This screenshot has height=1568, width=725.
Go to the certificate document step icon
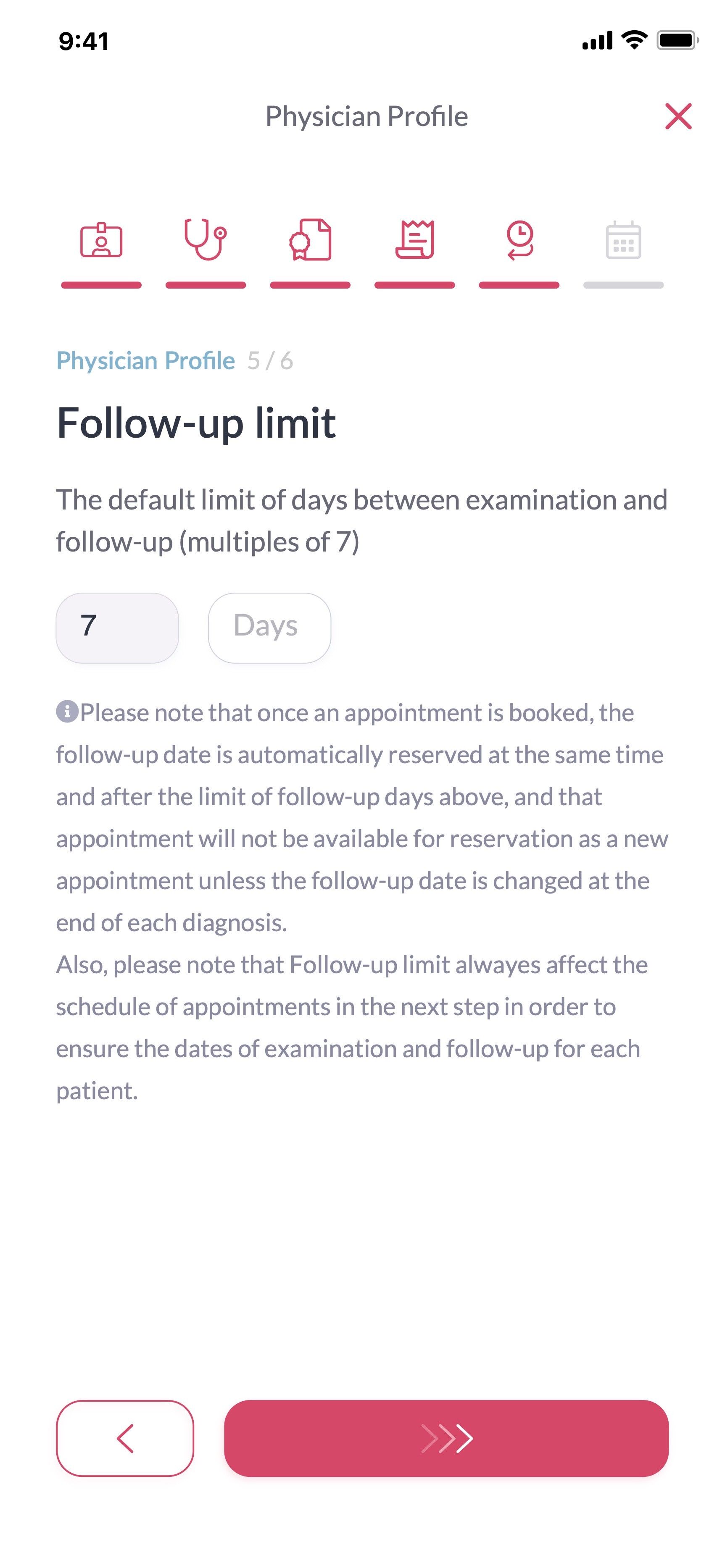point(310,240)
